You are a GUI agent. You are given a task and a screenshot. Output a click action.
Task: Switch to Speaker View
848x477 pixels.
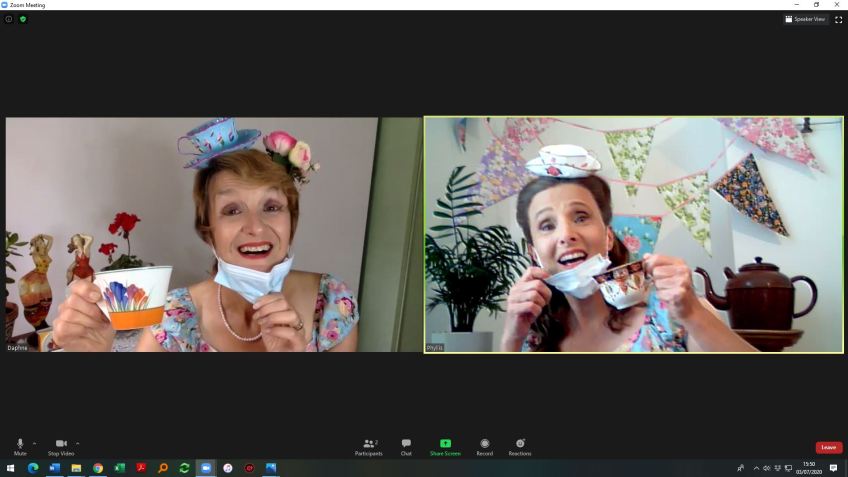[x=805, y=19]
